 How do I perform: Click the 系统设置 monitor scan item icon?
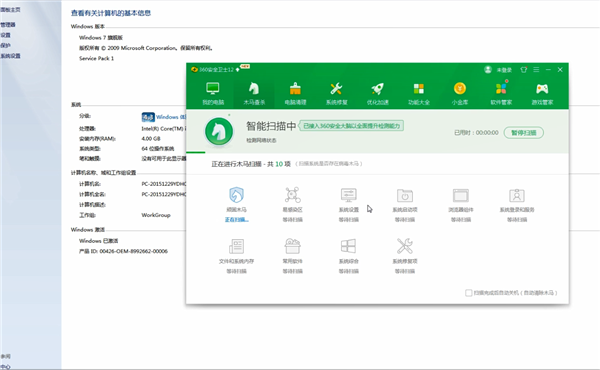pyautogui.click(x=349, y=195)
